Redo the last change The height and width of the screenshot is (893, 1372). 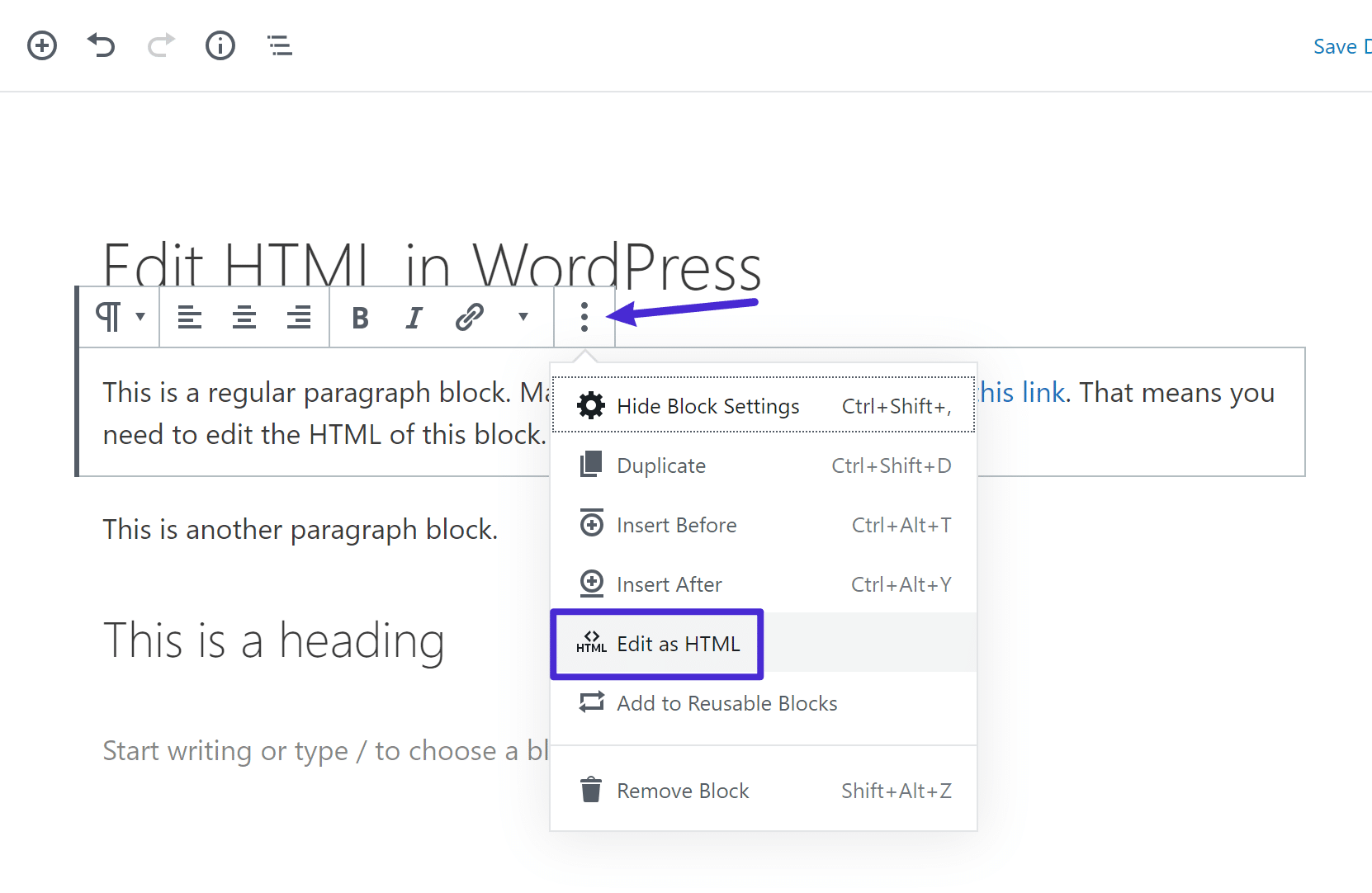[161, 45]
